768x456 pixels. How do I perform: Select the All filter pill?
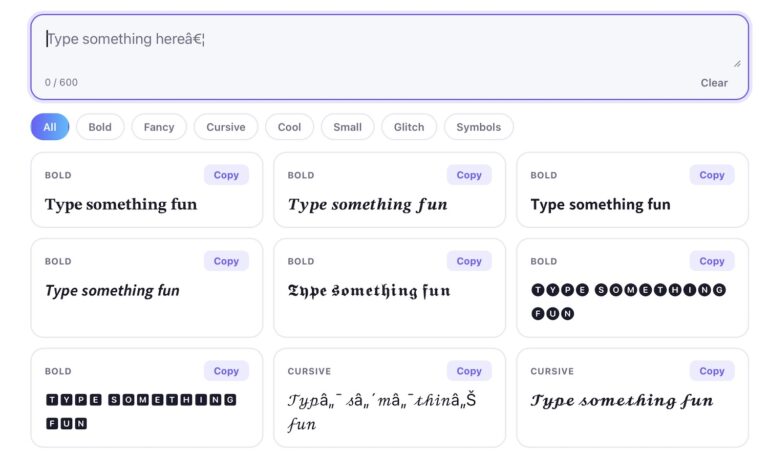tap(50, 127)
